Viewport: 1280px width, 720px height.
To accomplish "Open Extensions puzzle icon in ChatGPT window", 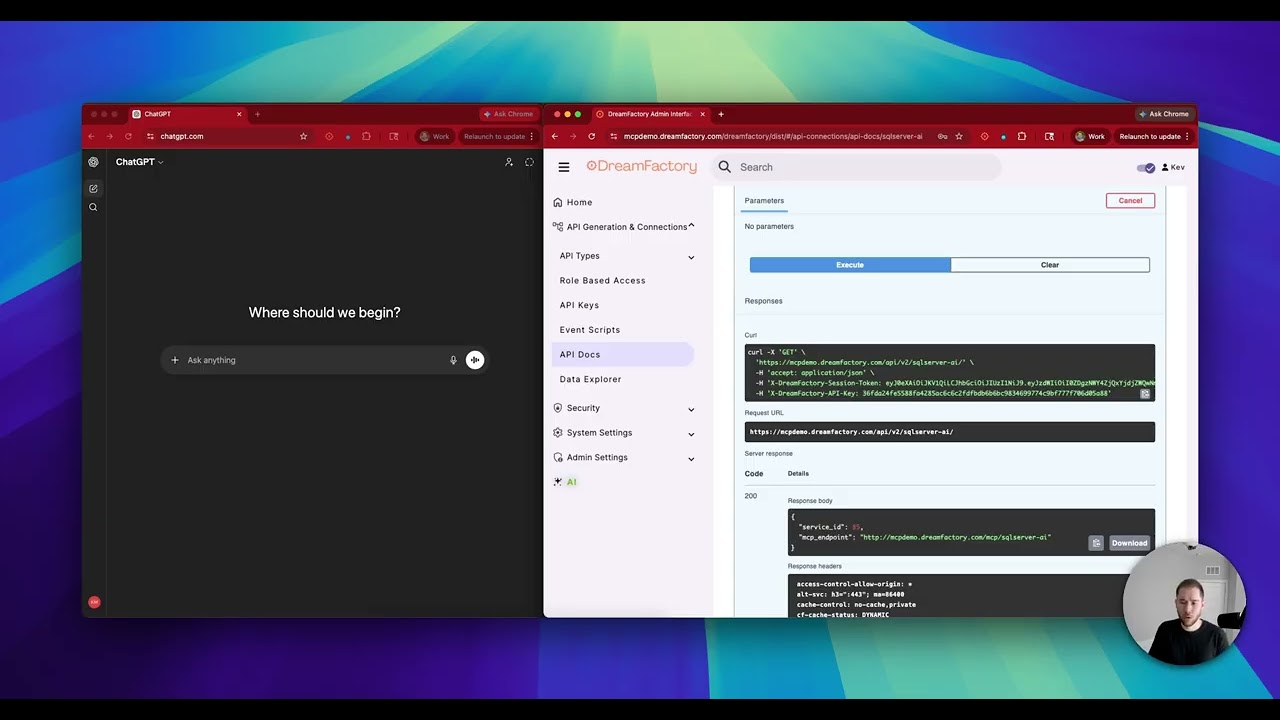I will click(x=367, y=136).
